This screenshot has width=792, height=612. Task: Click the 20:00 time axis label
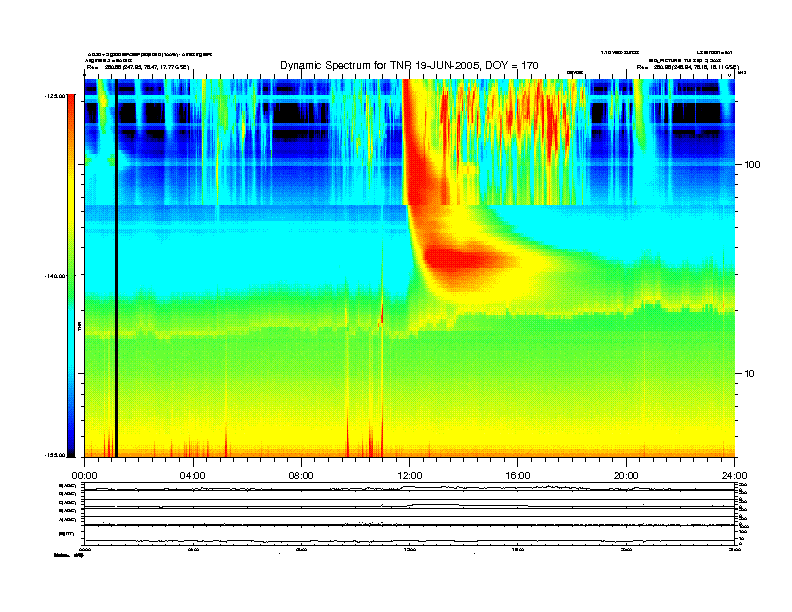point(626,476)
